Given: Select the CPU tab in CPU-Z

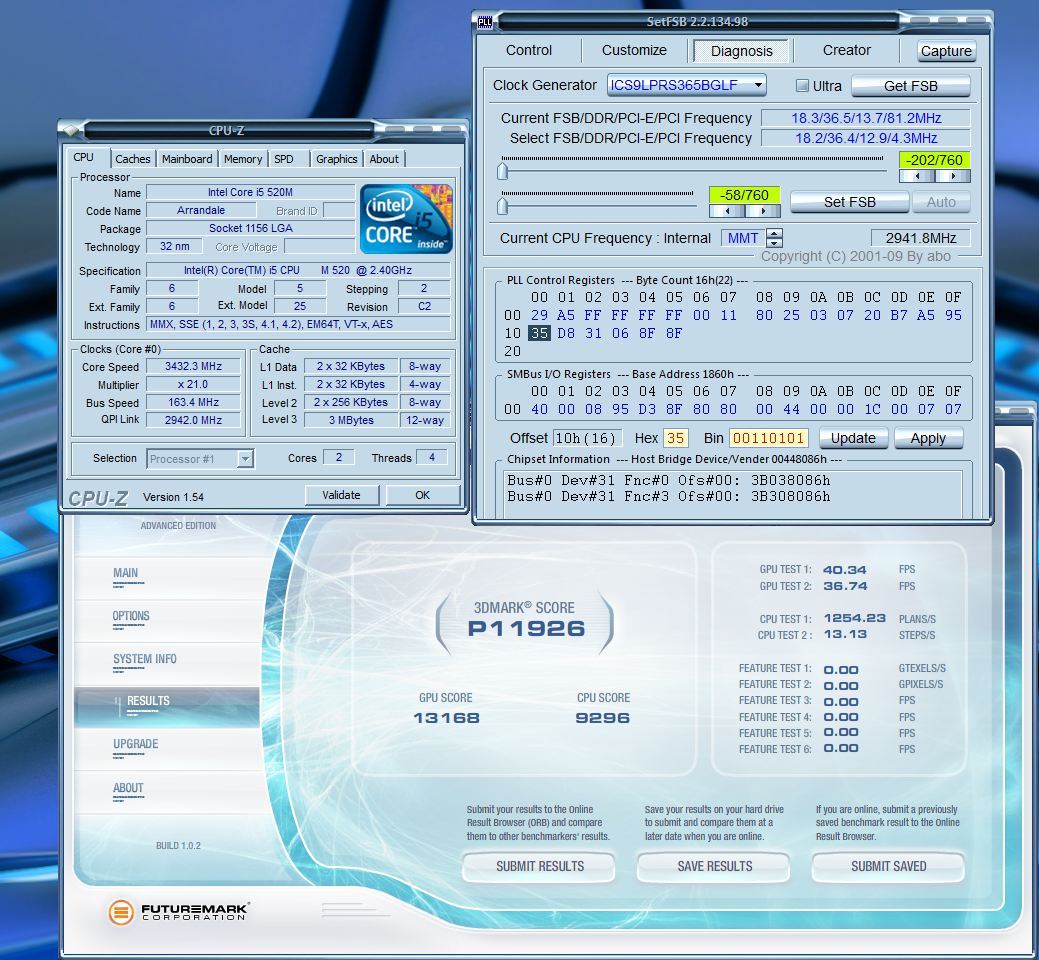Looking at the screenshot, I should 83,158.
